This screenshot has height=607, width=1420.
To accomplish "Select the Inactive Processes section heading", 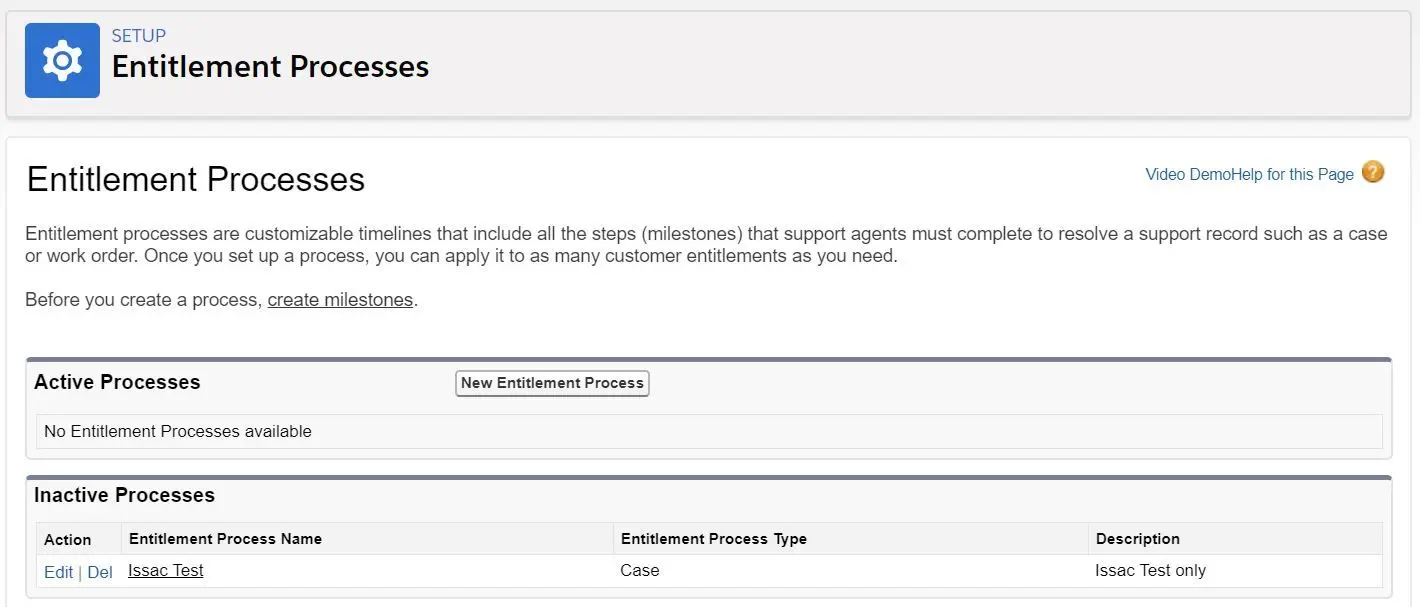I will [x=124, y=495].
